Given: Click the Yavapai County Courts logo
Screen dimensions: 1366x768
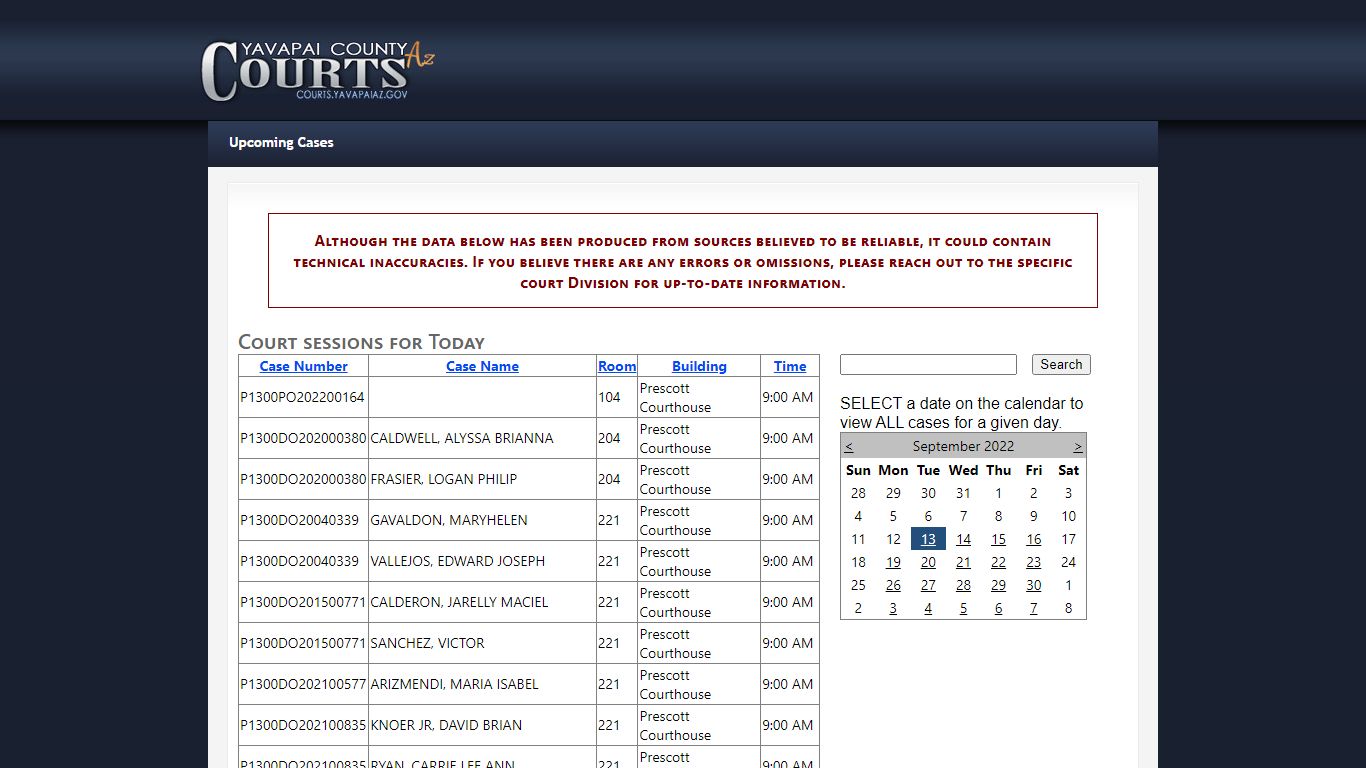Looking at the screenshot, I should tap(318, 70).
